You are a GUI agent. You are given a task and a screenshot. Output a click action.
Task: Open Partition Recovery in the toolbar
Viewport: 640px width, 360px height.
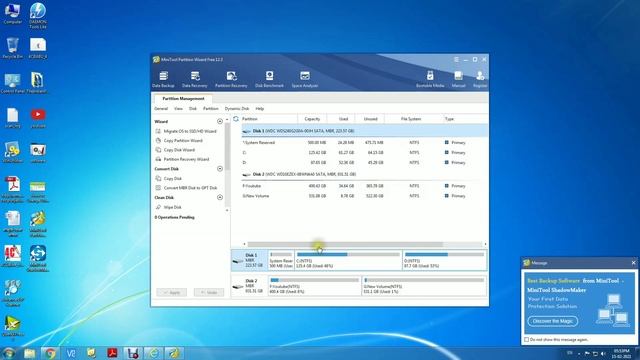tap(231, 79)
